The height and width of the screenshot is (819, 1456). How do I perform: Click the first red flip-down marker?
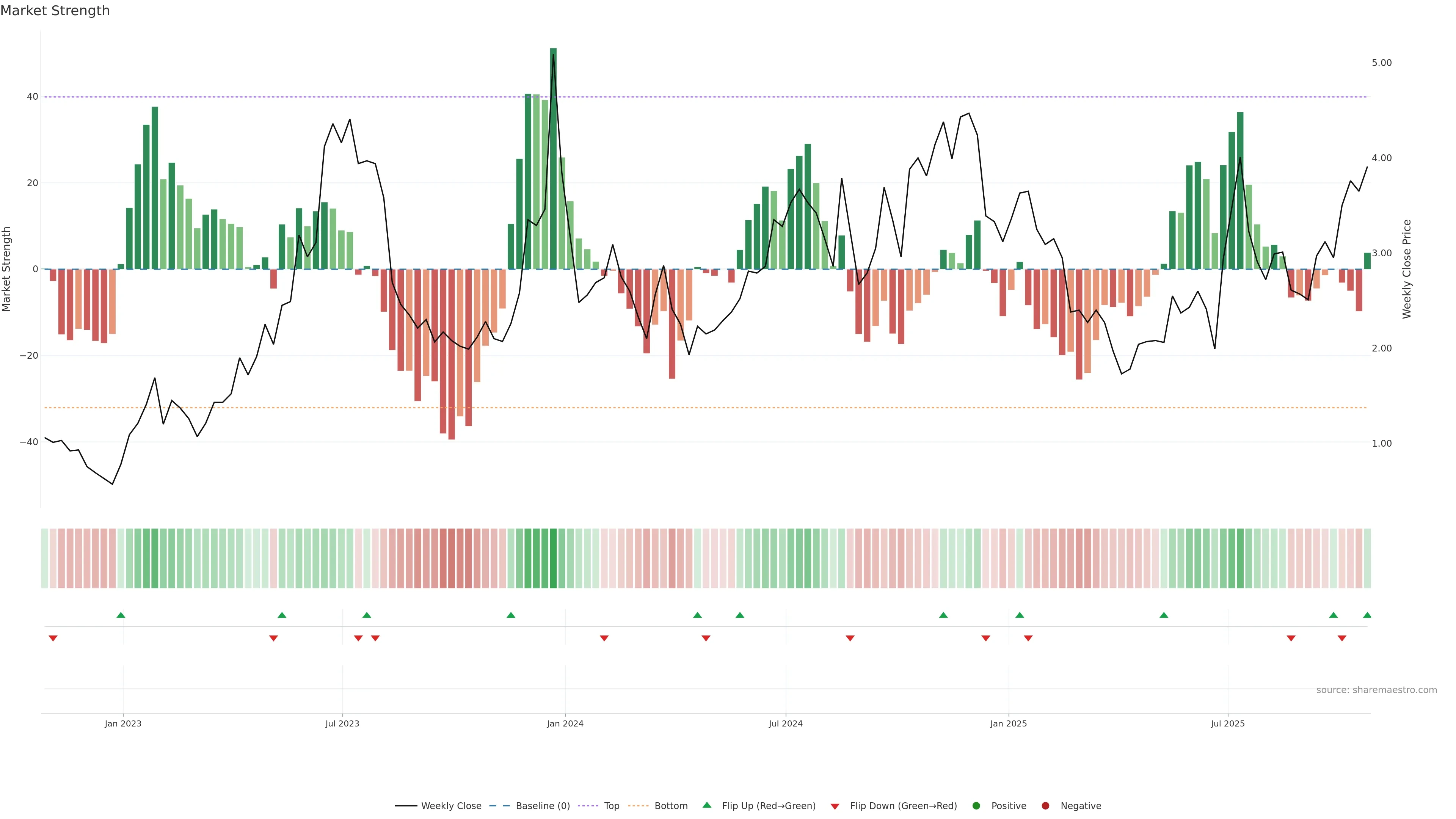point(53,638)
